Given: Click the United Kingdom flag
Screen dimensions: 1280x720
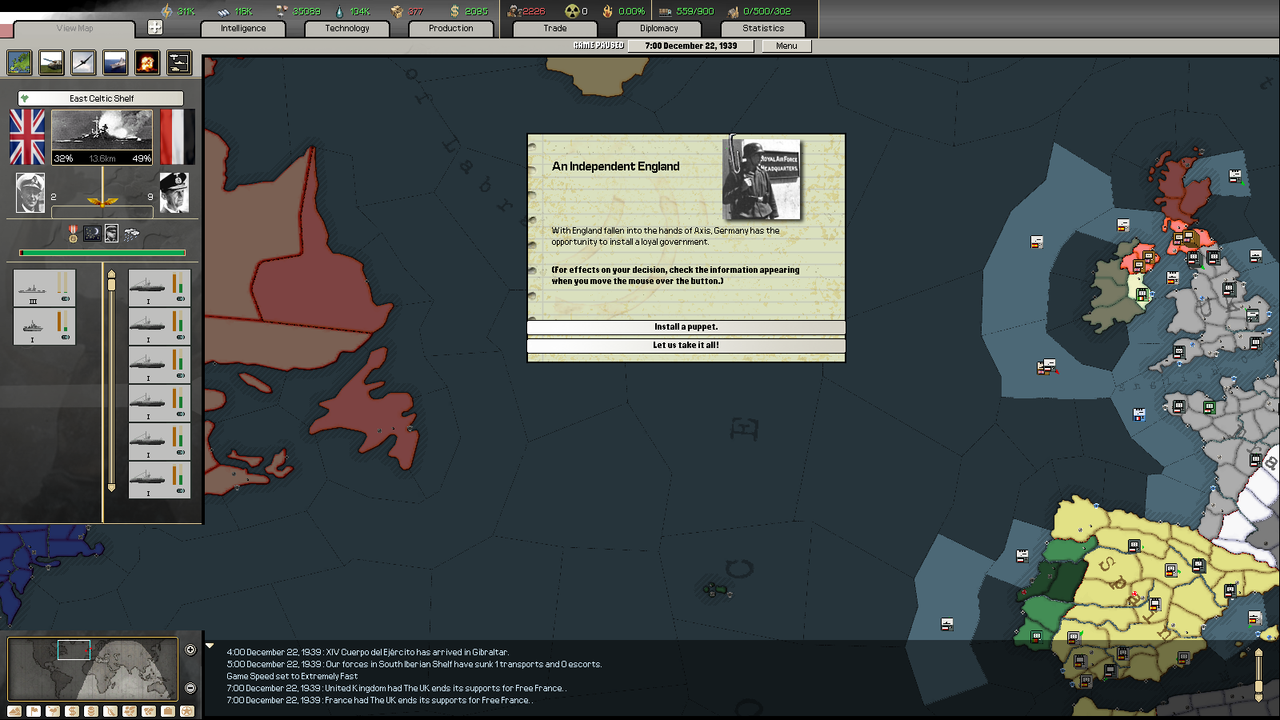Looking at the screenshot, I should 27,137.
